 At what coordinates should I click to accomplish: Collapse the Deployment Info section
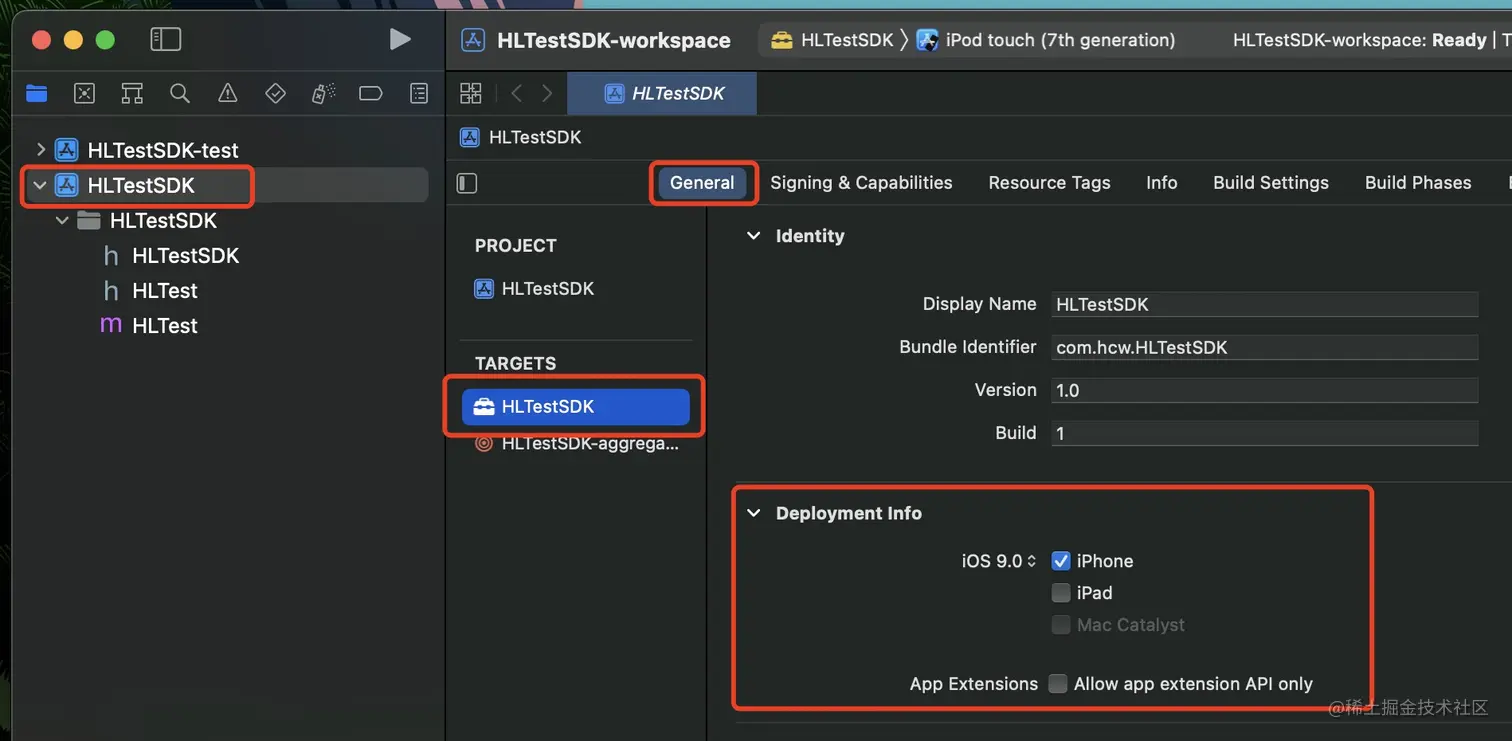pos(753,513)
